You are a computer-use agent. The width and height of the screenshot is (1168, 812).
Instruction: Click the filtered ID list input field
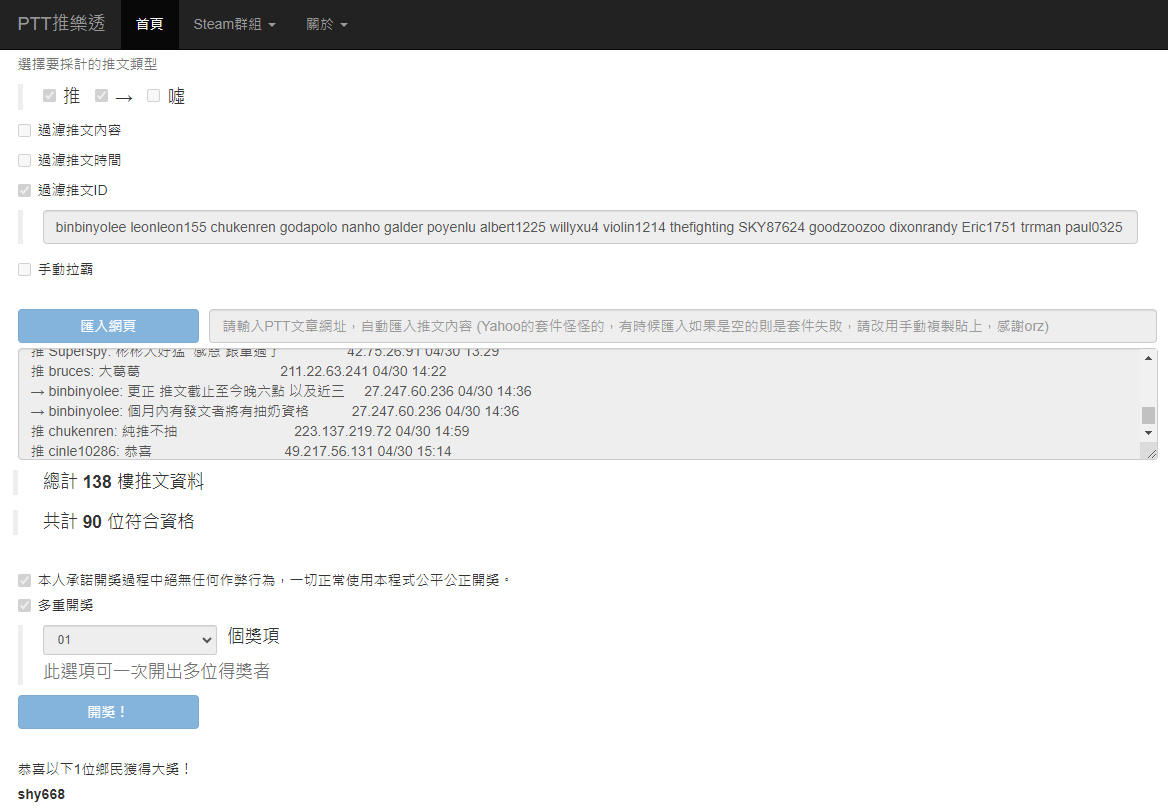click(590, 227)
